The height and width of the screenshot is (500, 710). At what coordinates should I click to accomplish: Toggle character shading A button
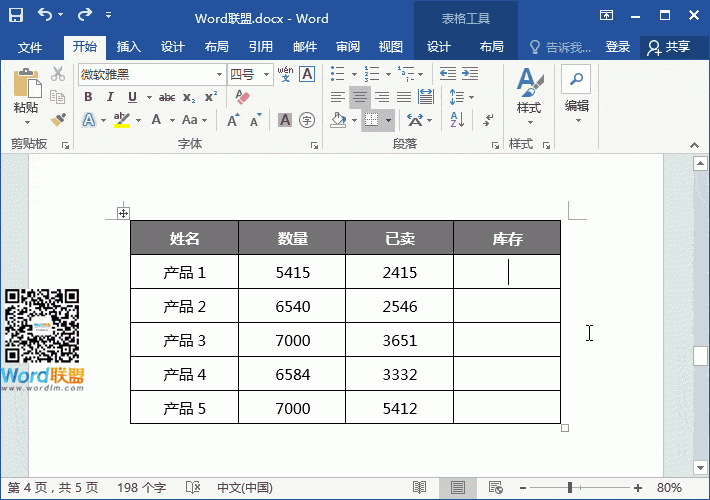[x=285, y=120]
